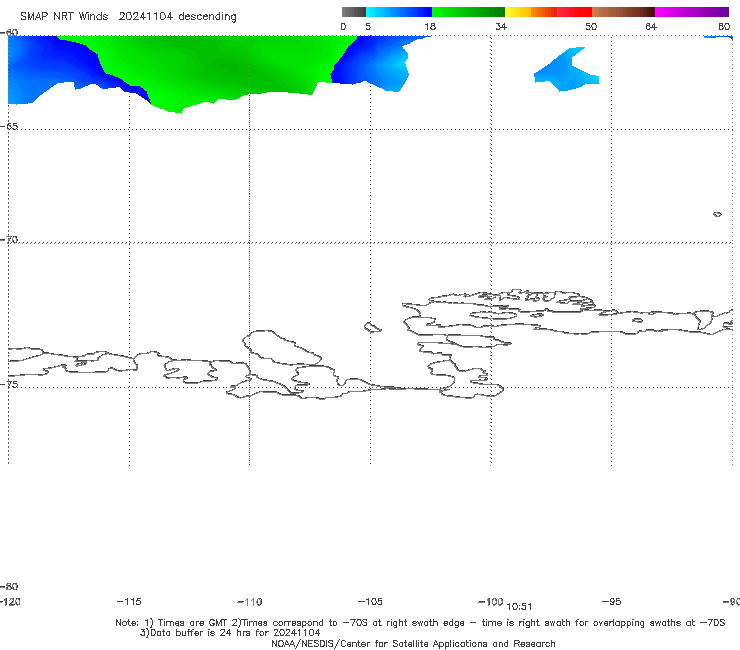This screenshot has height=650, width=740.
Task: Click the -110 longitude axis label
Action: (x=250, y=602)
